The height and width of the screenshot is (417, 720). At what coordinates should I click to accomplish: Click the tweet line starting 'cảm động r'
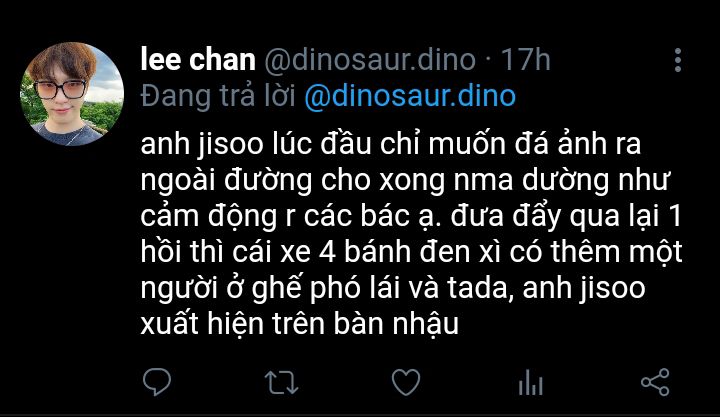click(411, 216)
